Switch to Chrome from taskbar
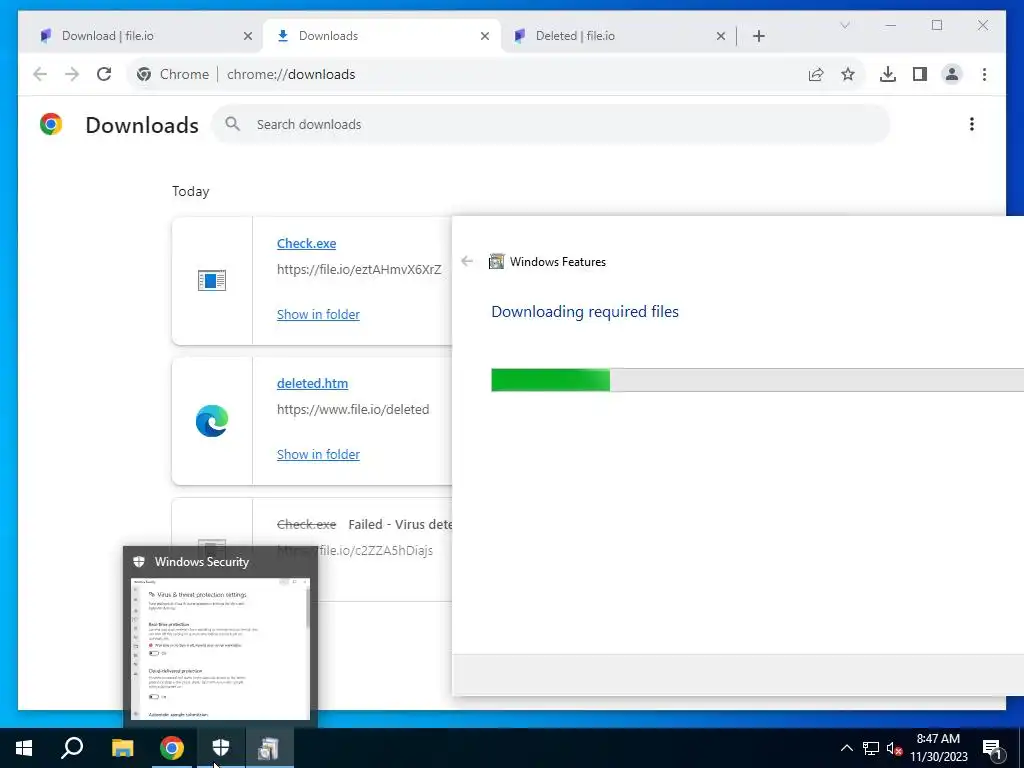The width and height of the screenshot is (1024, 768). coord(172,748)
